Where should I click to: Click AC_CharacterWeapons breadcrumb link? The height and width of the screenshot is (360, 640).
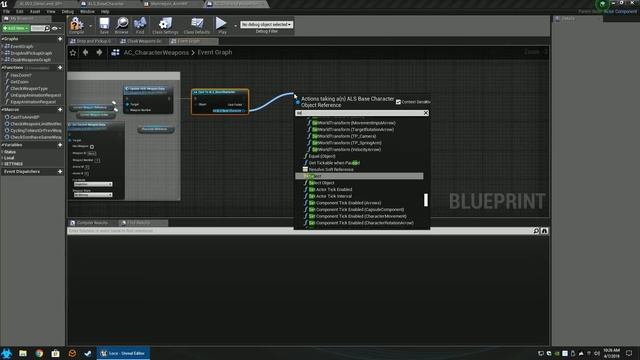pyautogui.click(x=156, y=52)
